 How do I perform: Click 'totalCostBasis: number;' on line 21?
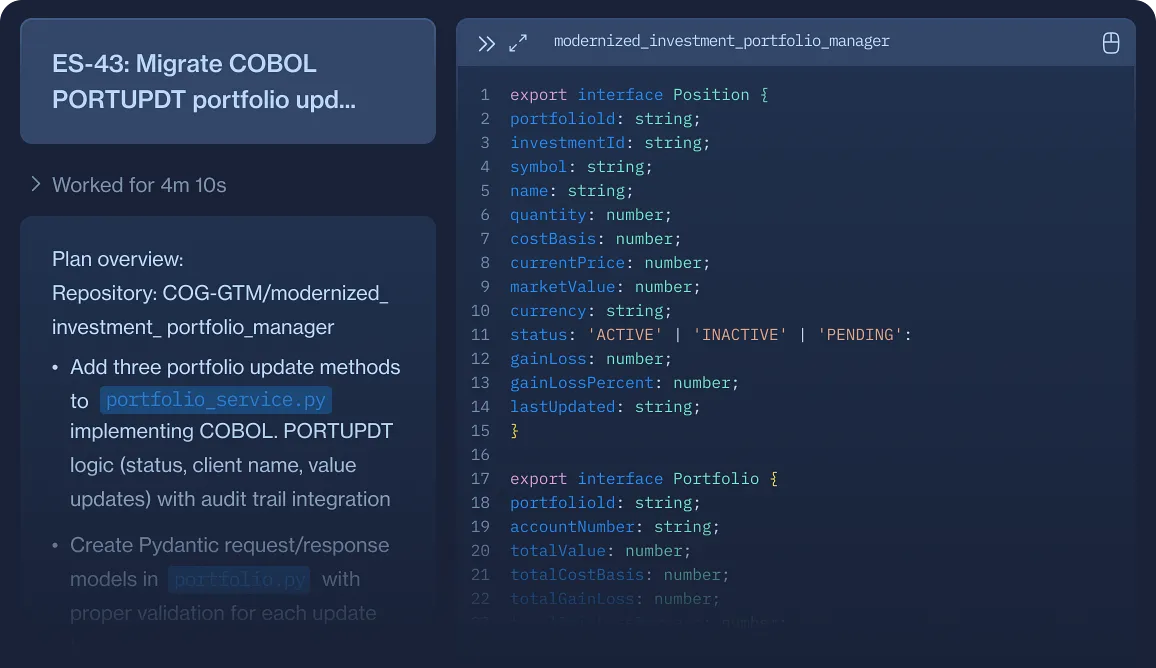click(x=619, y=574)
